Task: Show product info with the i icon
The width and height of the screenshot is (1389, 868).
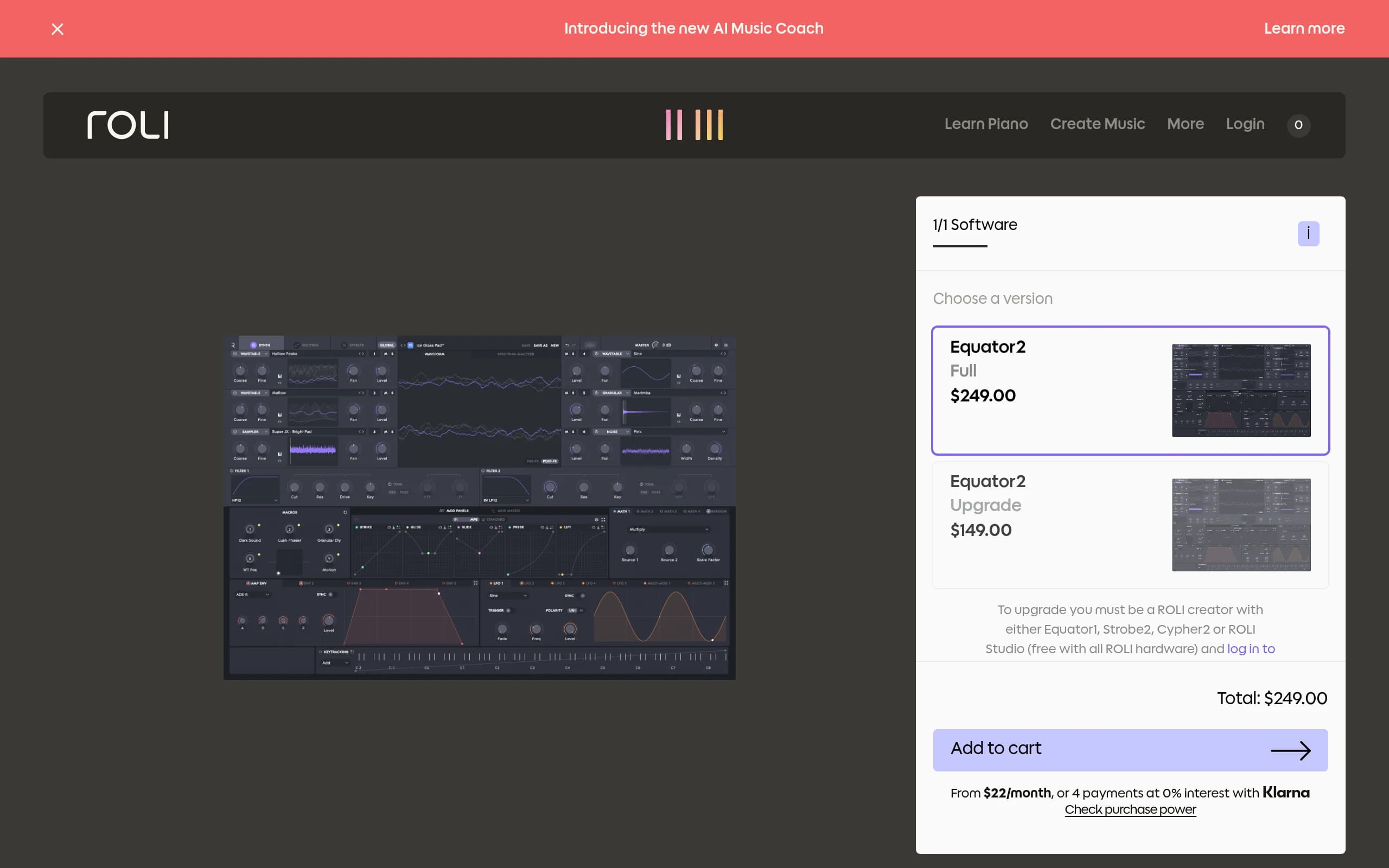Action: coord(1308,234)
